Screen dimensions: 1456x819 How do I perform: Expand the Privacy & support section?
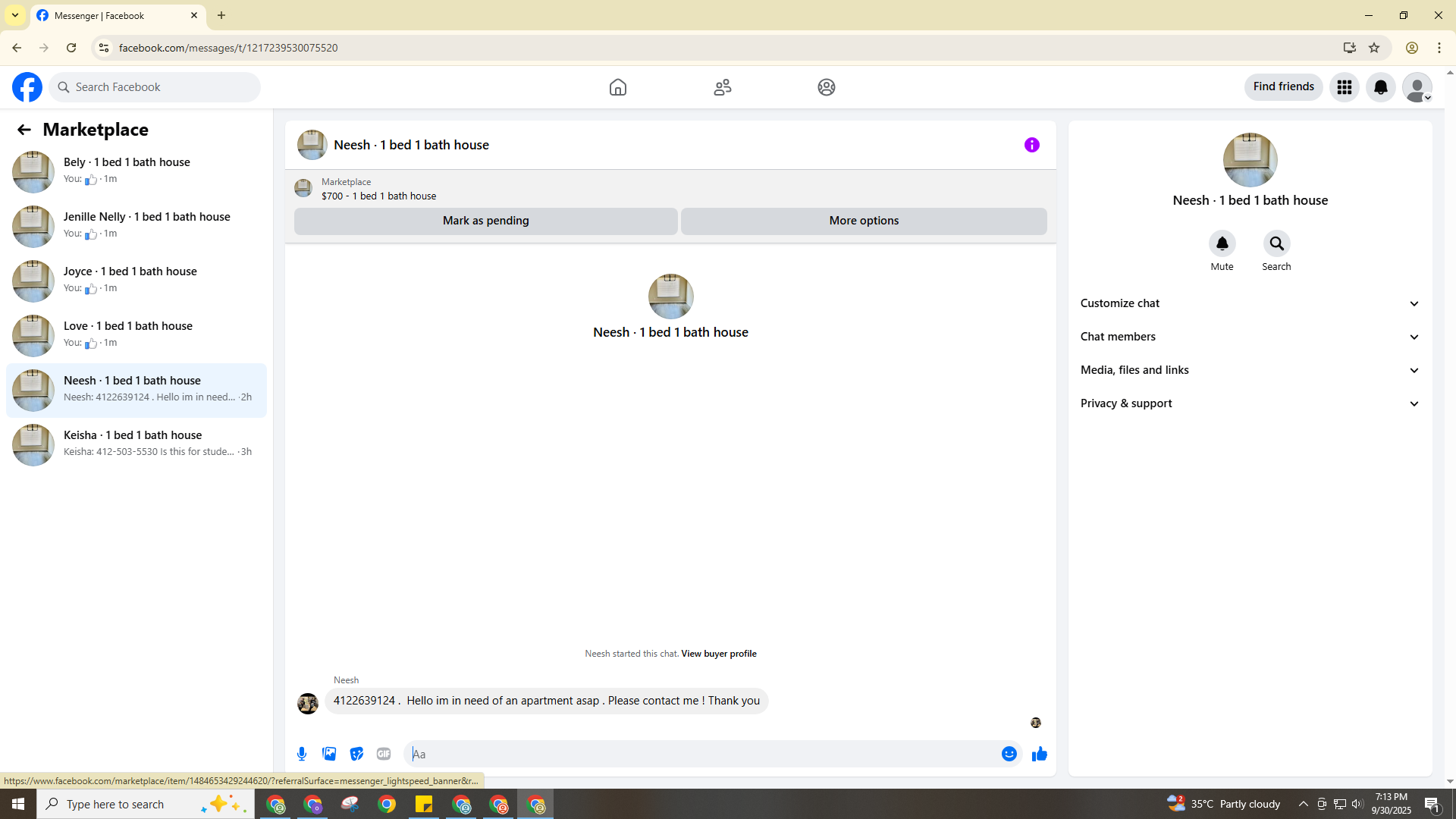click(x=1249, y=403)
